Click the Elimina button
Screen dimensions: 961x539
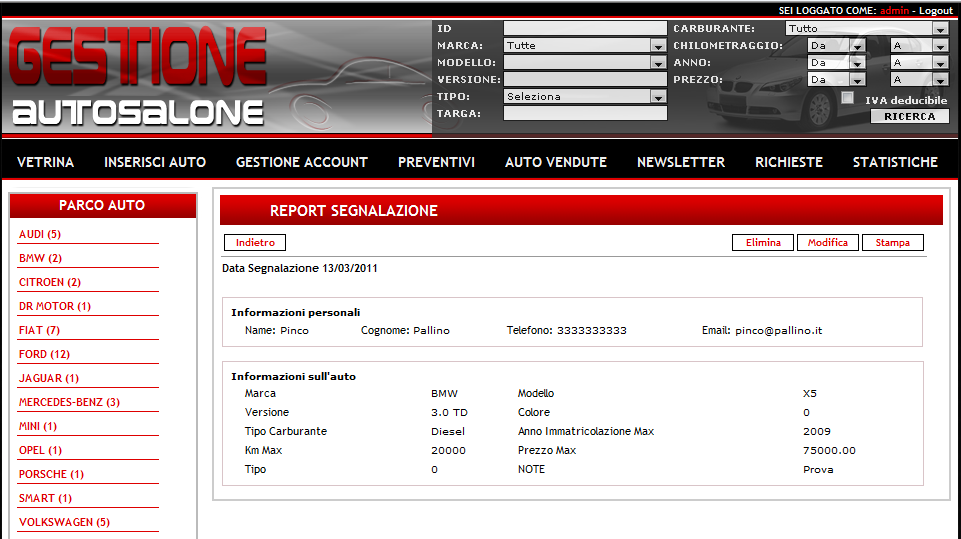763,243
